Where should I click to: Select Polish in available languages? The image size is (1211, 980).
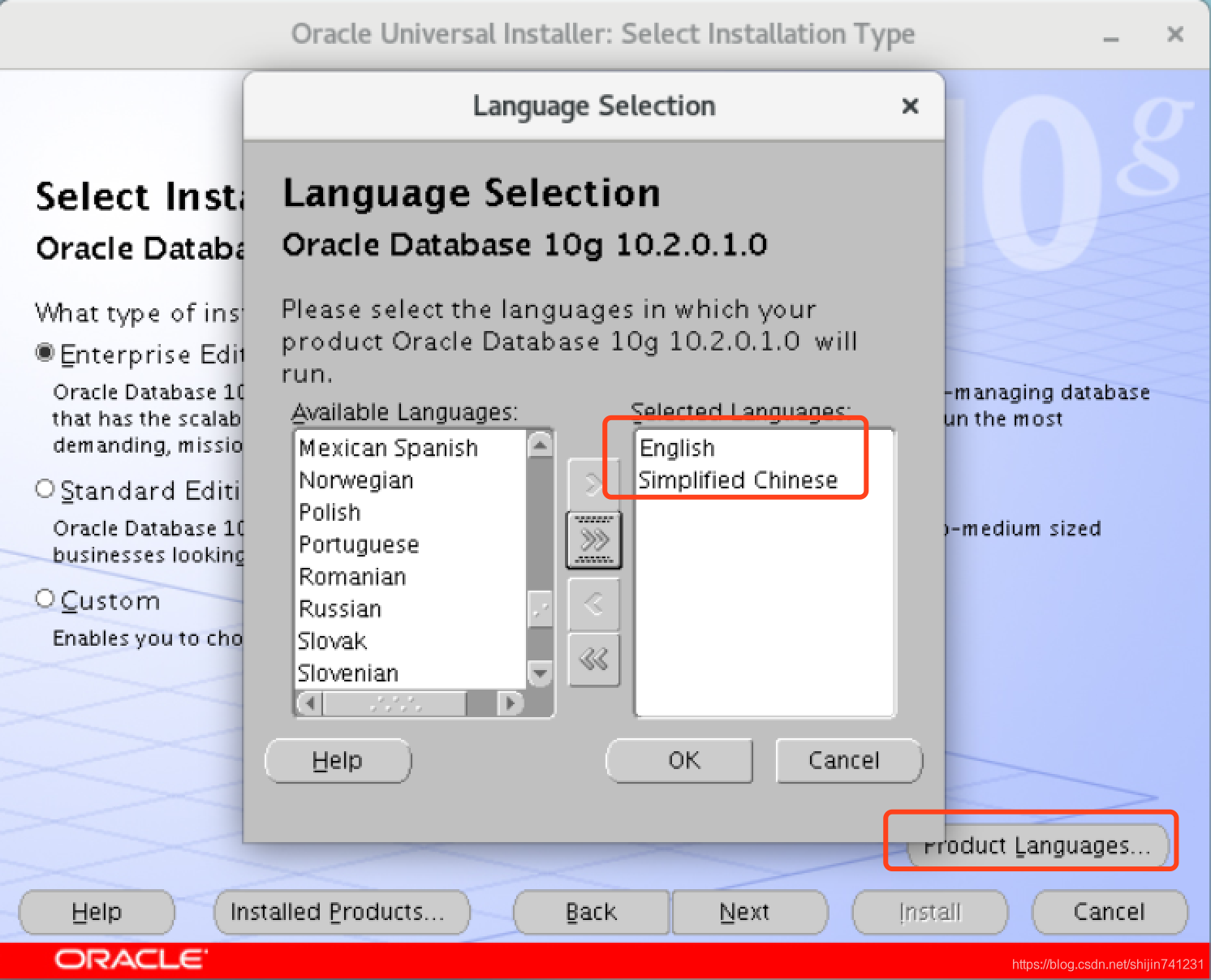(x=330, y=513)
